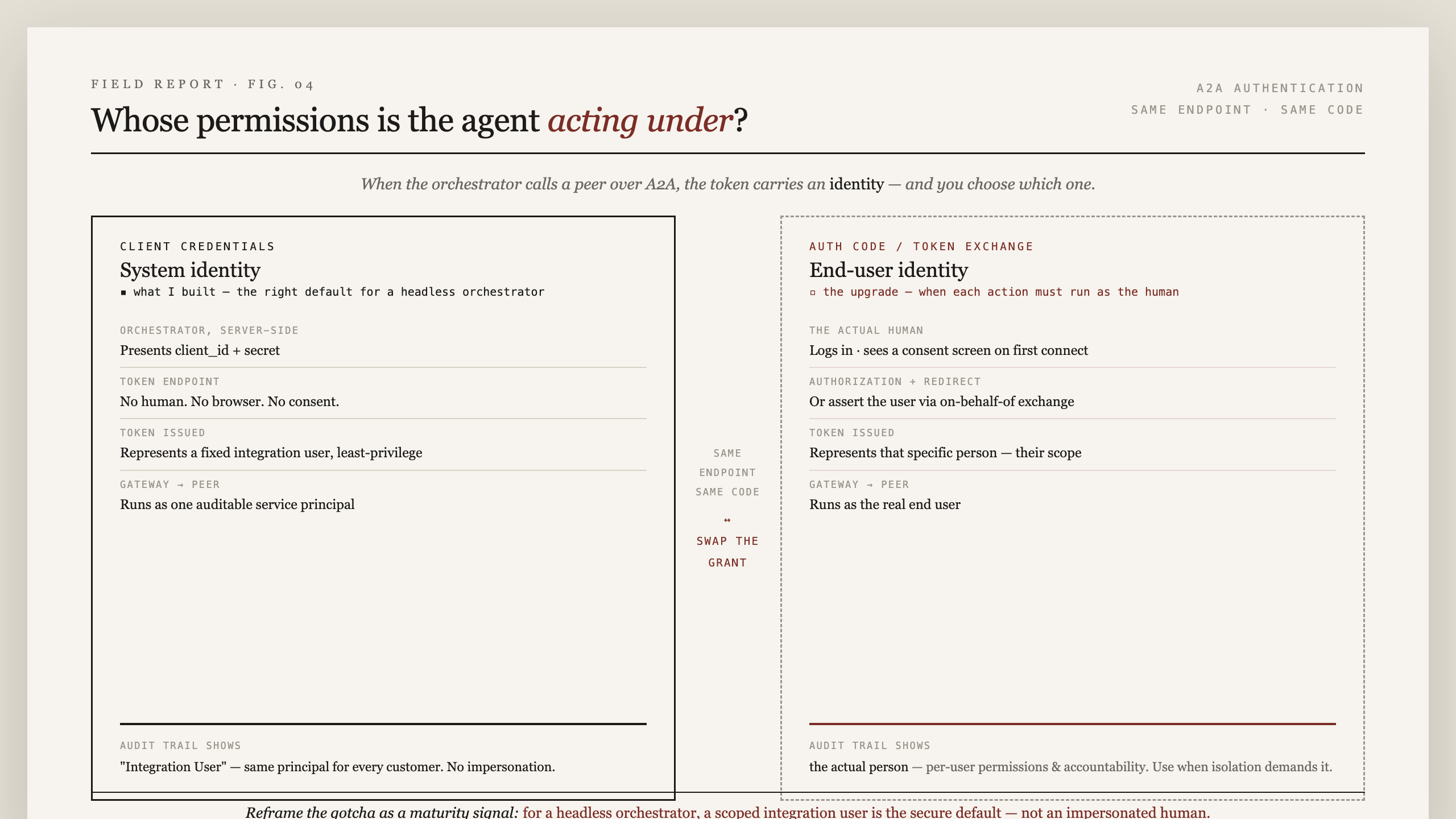Click the 'A2A AUTHENTICATION' header text

[1280, 88]
